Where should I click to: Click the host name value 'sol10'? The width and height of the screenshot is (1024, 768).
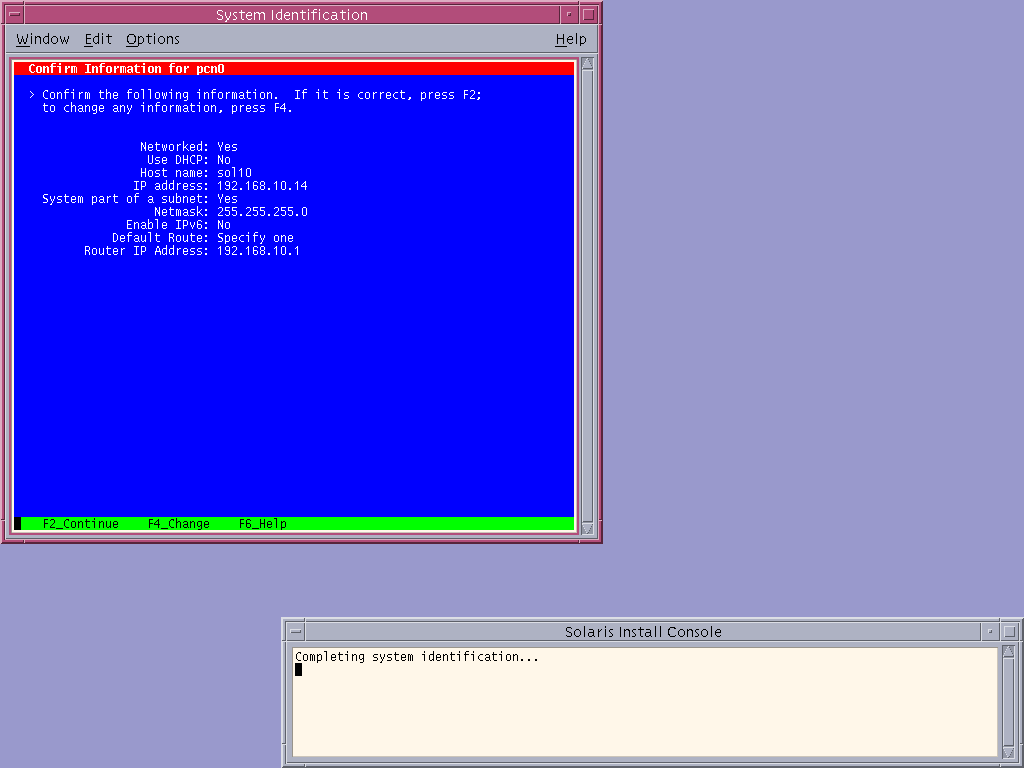pyautogui.click(x=234, y=172)
